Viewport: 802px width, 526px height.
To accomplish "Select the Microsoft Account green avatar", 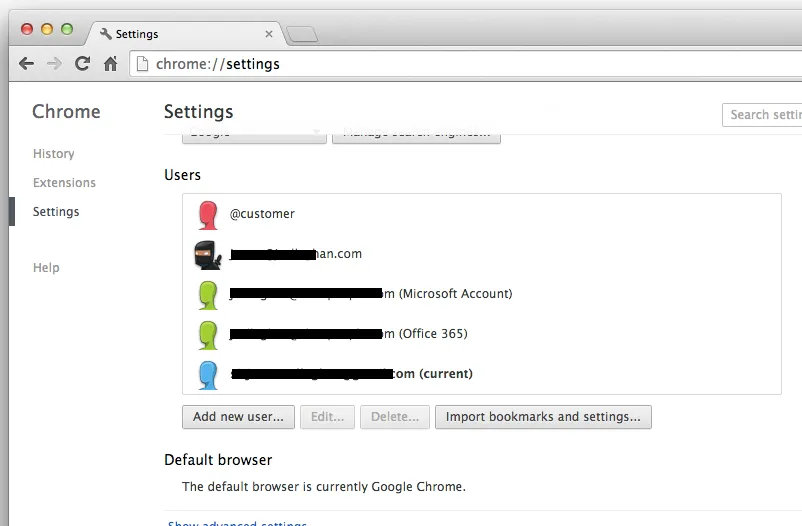I will pos(208,295).
